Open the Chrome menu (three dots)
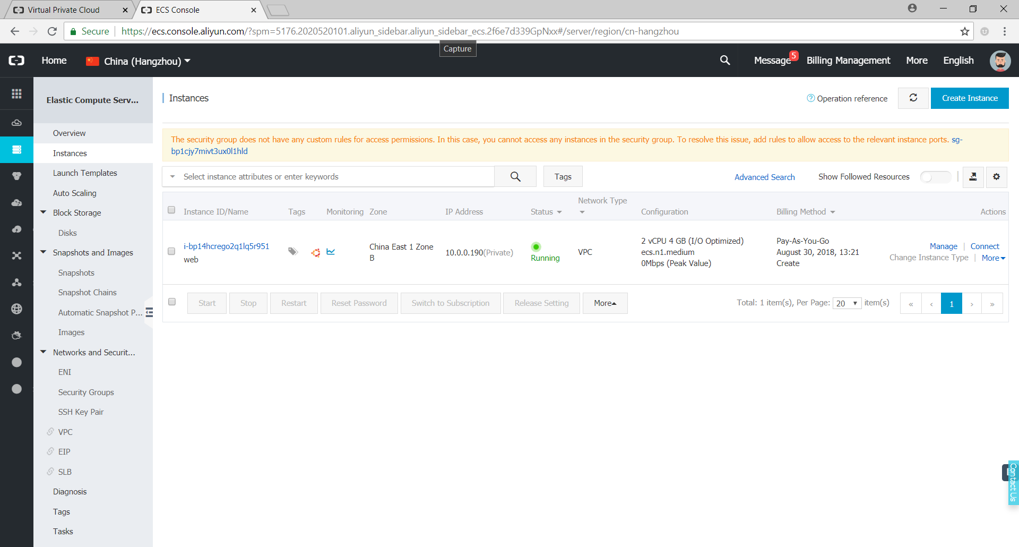This screenshot has height=547, width=1019. (1004, 31)
